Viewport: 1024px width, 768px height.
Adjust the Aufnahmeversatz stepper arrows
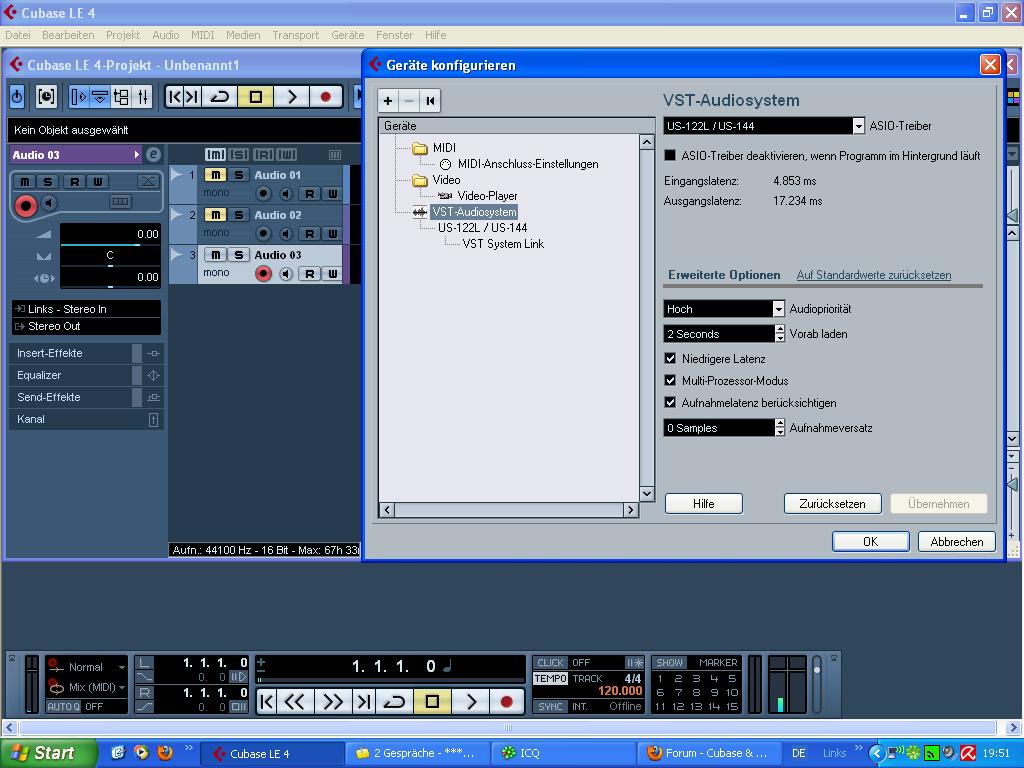780,428
